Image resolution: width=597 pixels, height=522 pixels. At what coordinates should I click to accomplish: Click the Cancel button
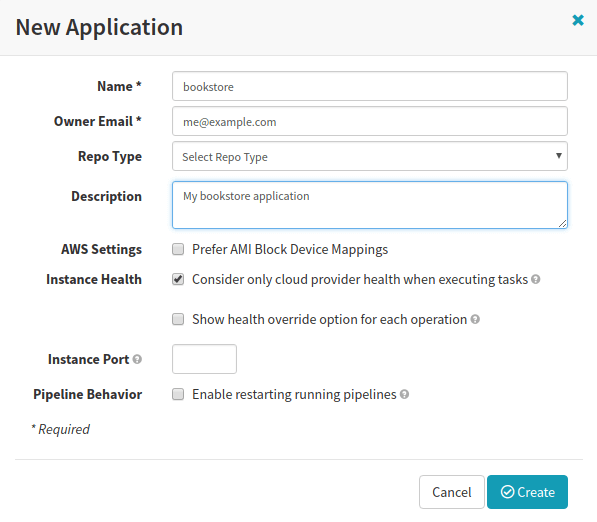click(452, 492)
